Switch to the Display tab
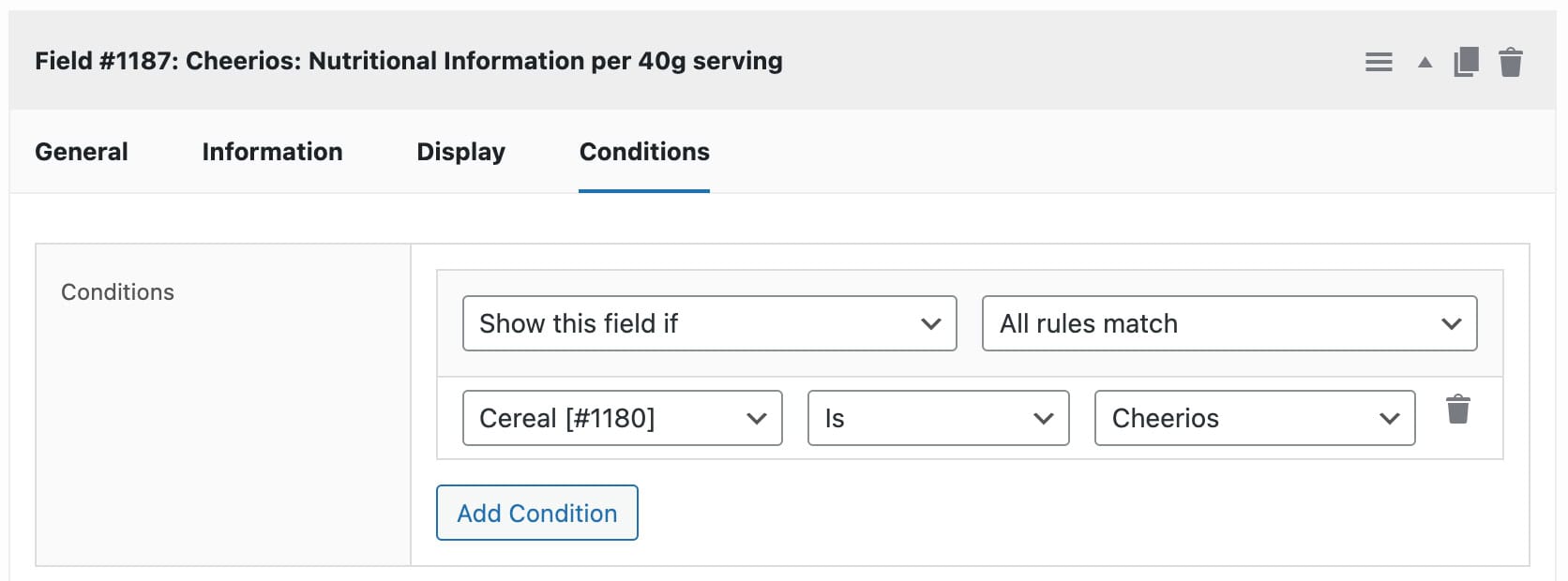Viewport: 1568px width, 581px height. (460, 151)
